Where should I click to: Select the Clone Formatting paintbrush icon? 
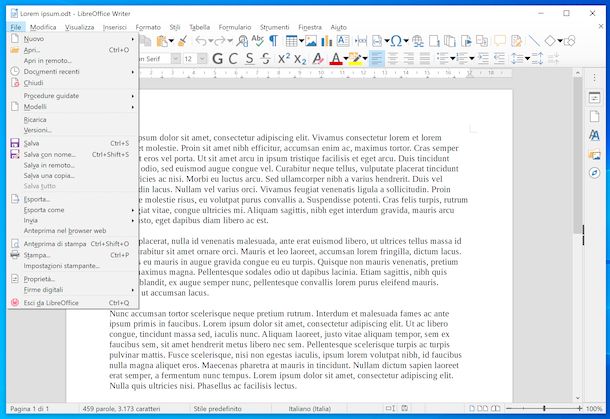(x=182, y=40)
